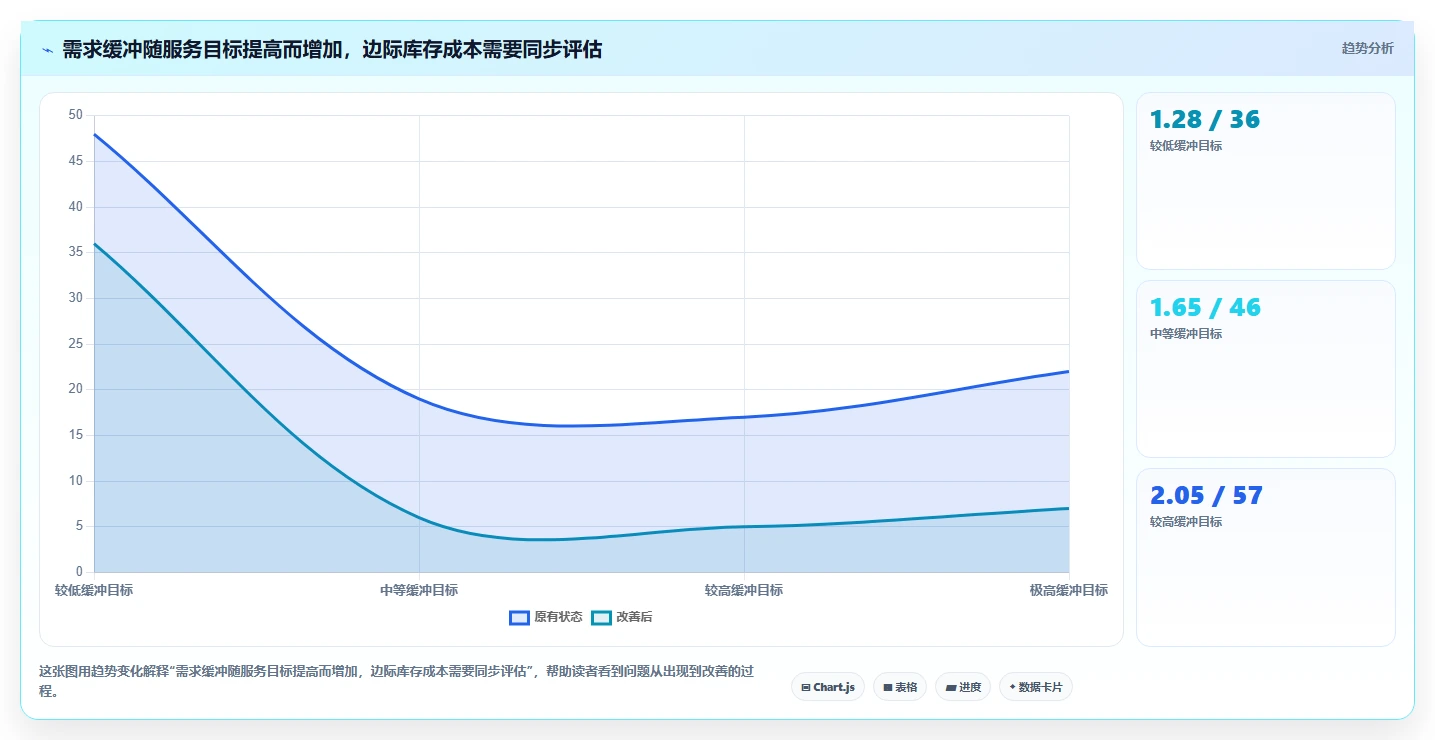Image resolution: width=1435 pixels, height=740 pixels.
Task: Click the chart title heading text
Action: [x=332, y=49]
